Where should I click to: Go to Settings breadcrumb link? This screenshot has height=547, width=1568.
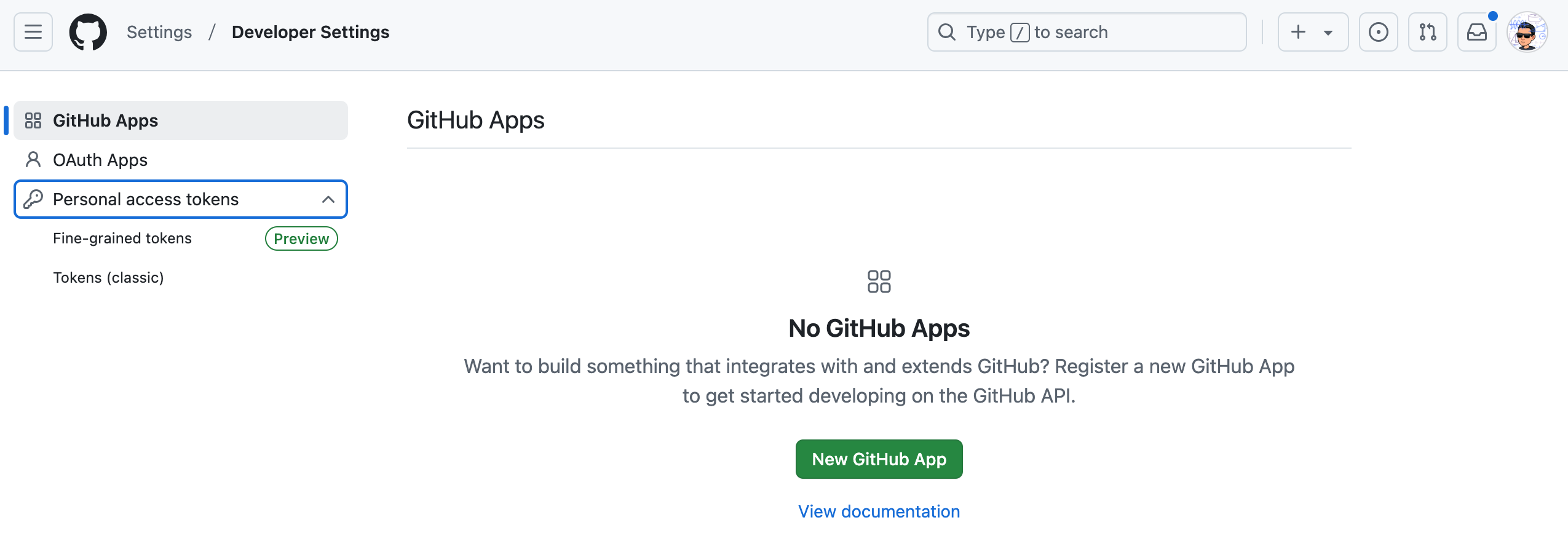point(159,32)
